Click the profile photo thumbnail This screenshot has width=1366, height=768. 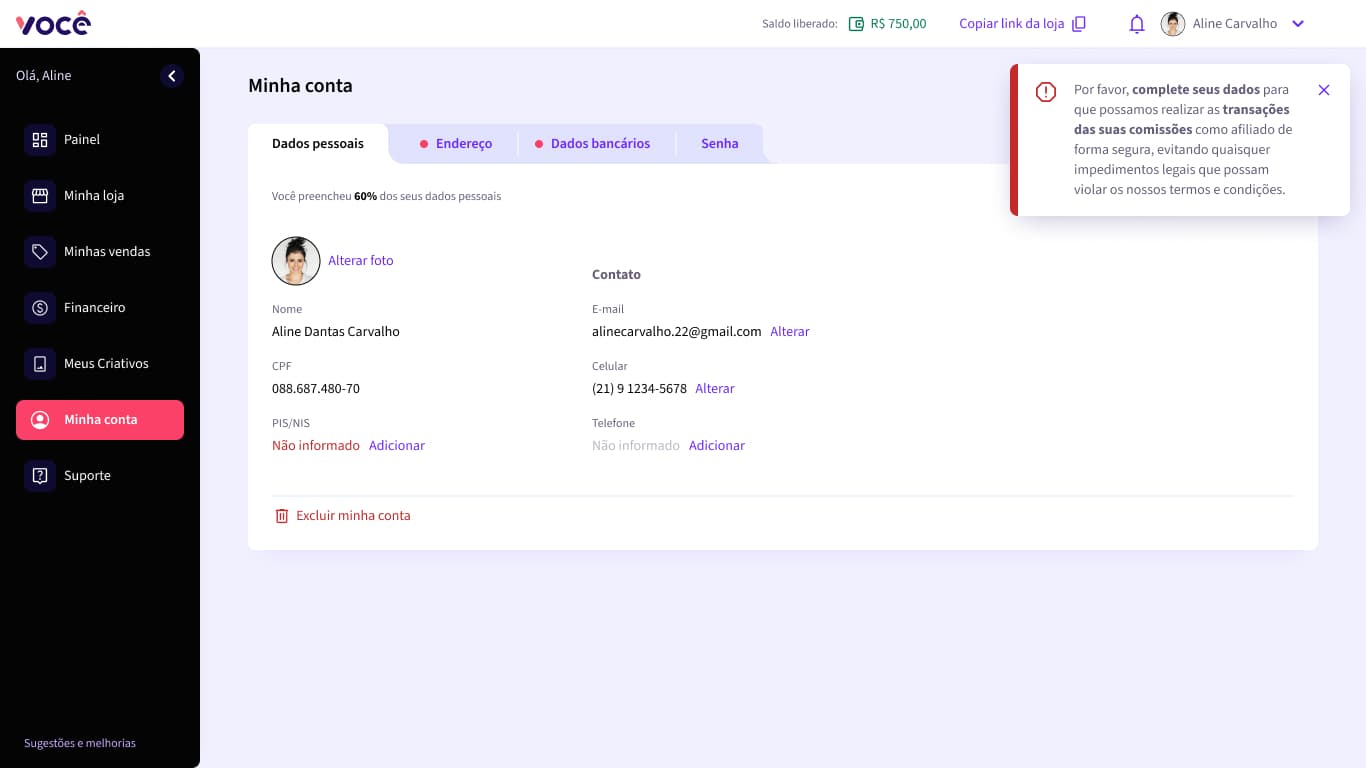pos(296,261)
